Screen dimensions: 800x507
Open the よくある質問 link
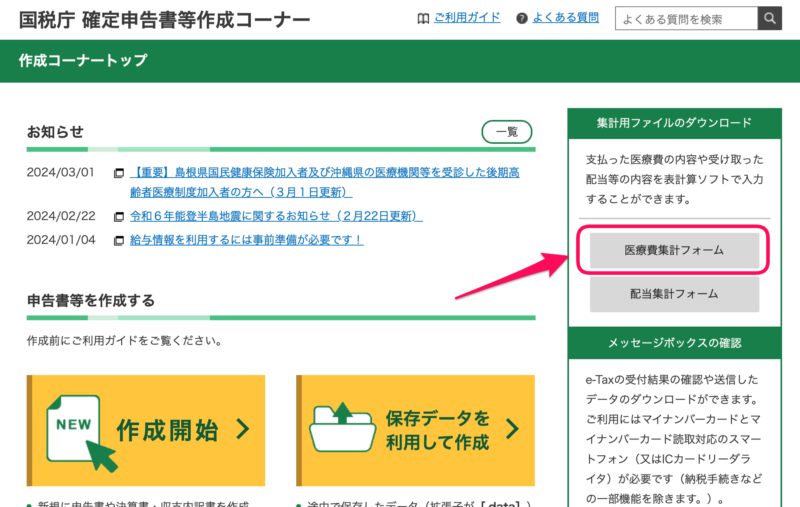(x=565, y=18)
